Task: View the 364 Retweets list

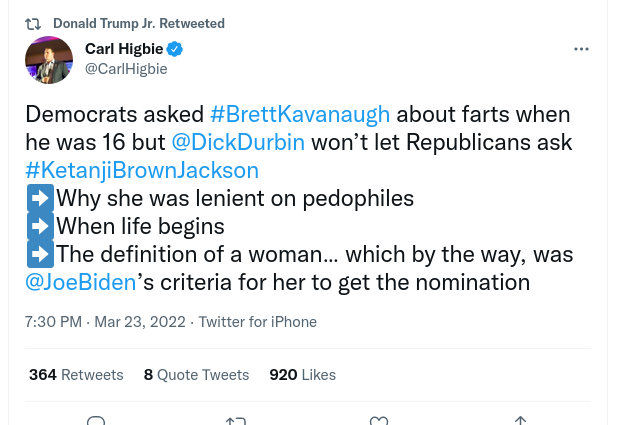Action: click(76, 375)
